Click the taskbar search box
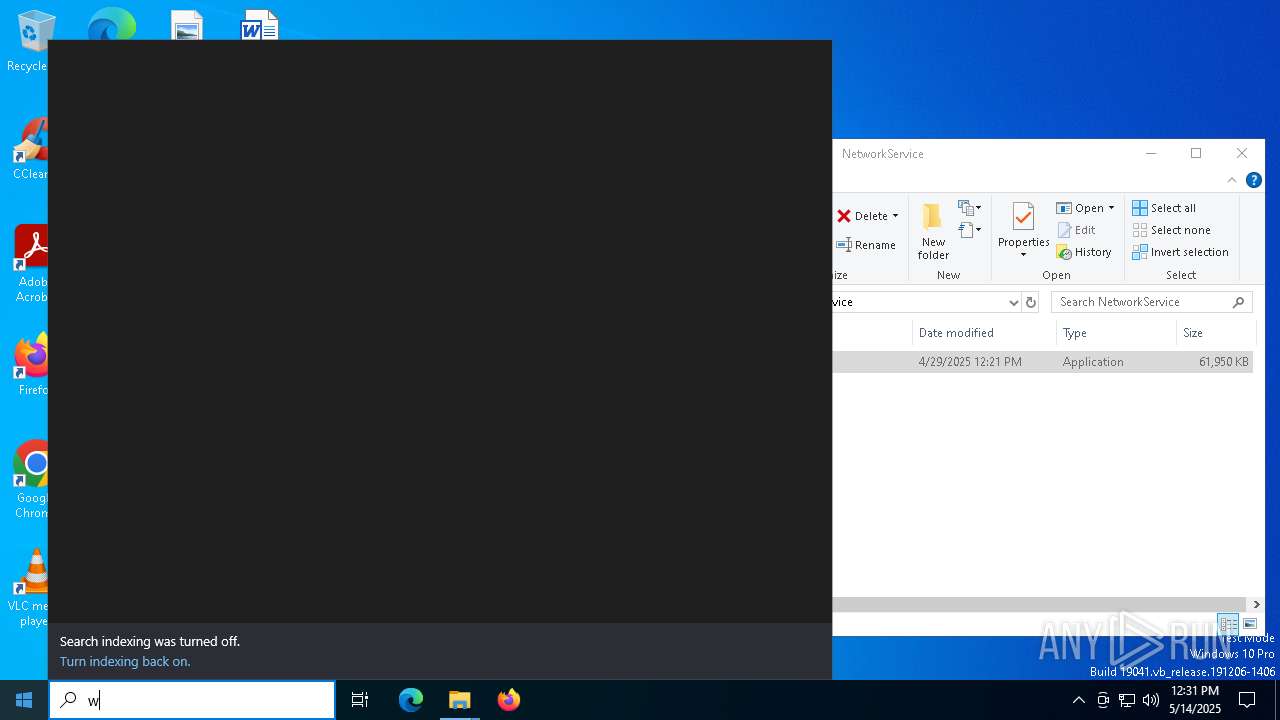The width and height of the screenshot is (1280, 720). tap(192, 700)
